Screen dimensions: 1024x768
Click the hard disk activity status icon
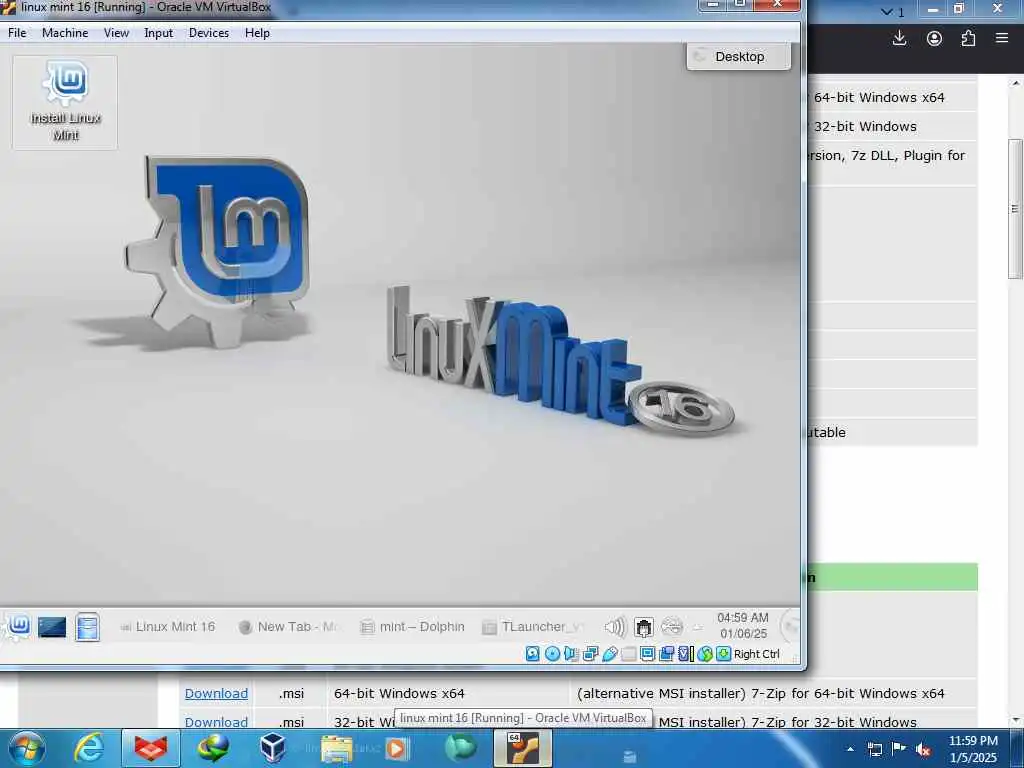point(533,654)
